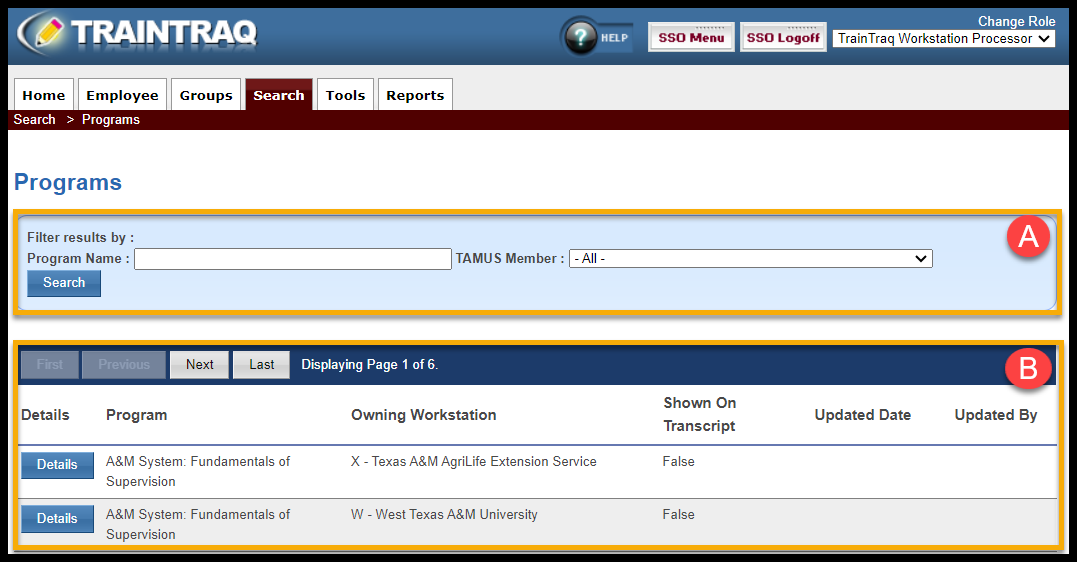Switch to the Groups tab
1077x562 pixels.
(206, 95)
